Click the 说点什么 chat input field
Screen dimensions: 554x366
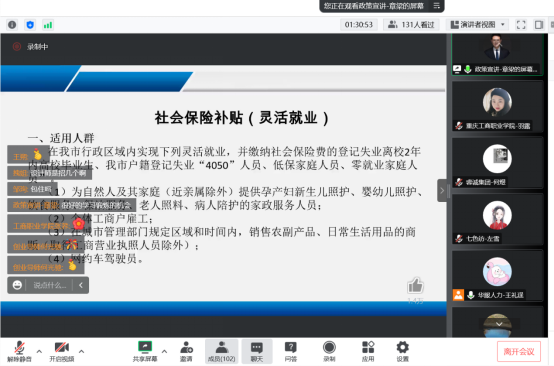click(50, 285)
